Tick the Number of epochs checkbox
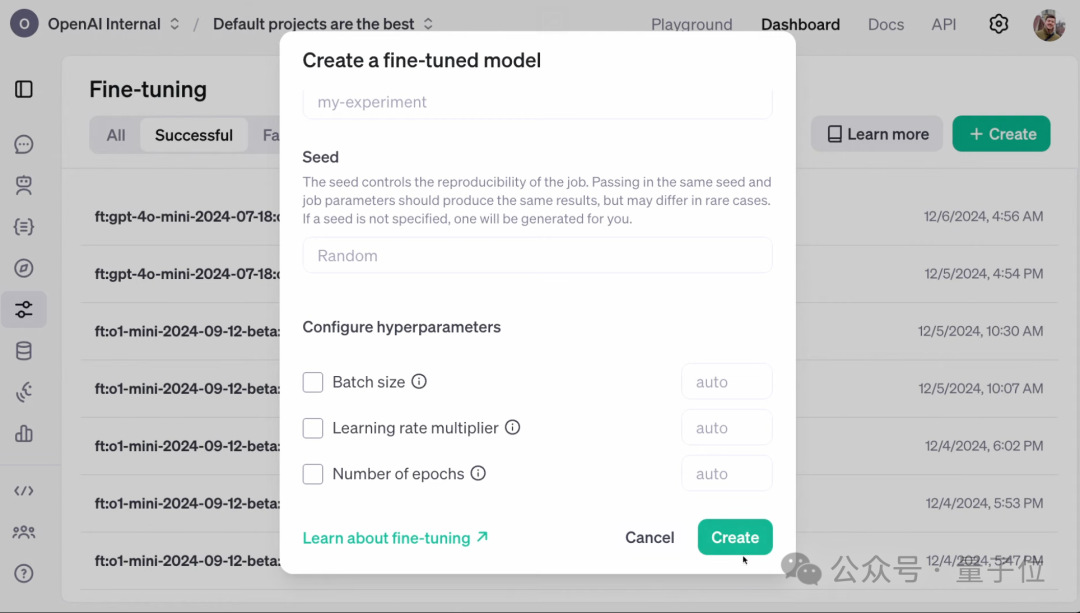 pos(313,474)
